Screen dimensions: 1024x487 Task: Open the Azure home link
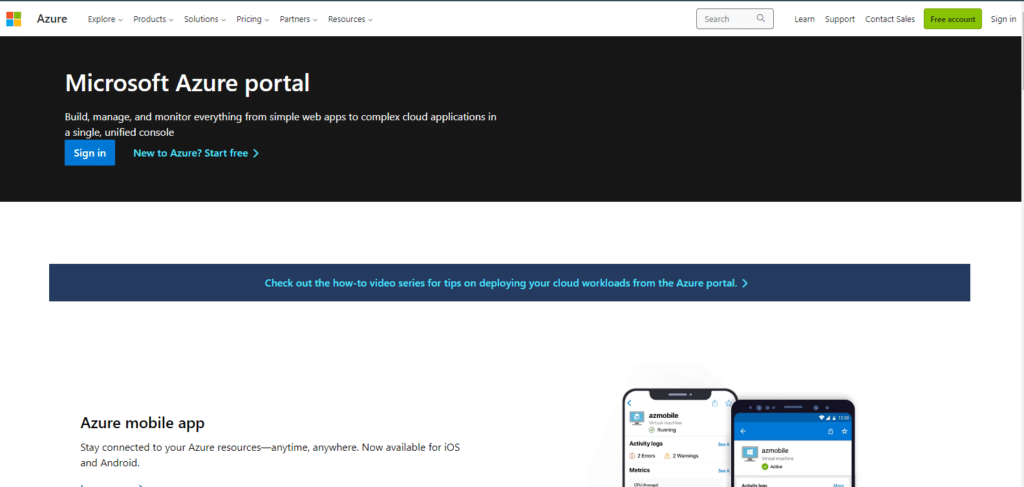pos(52,19)
